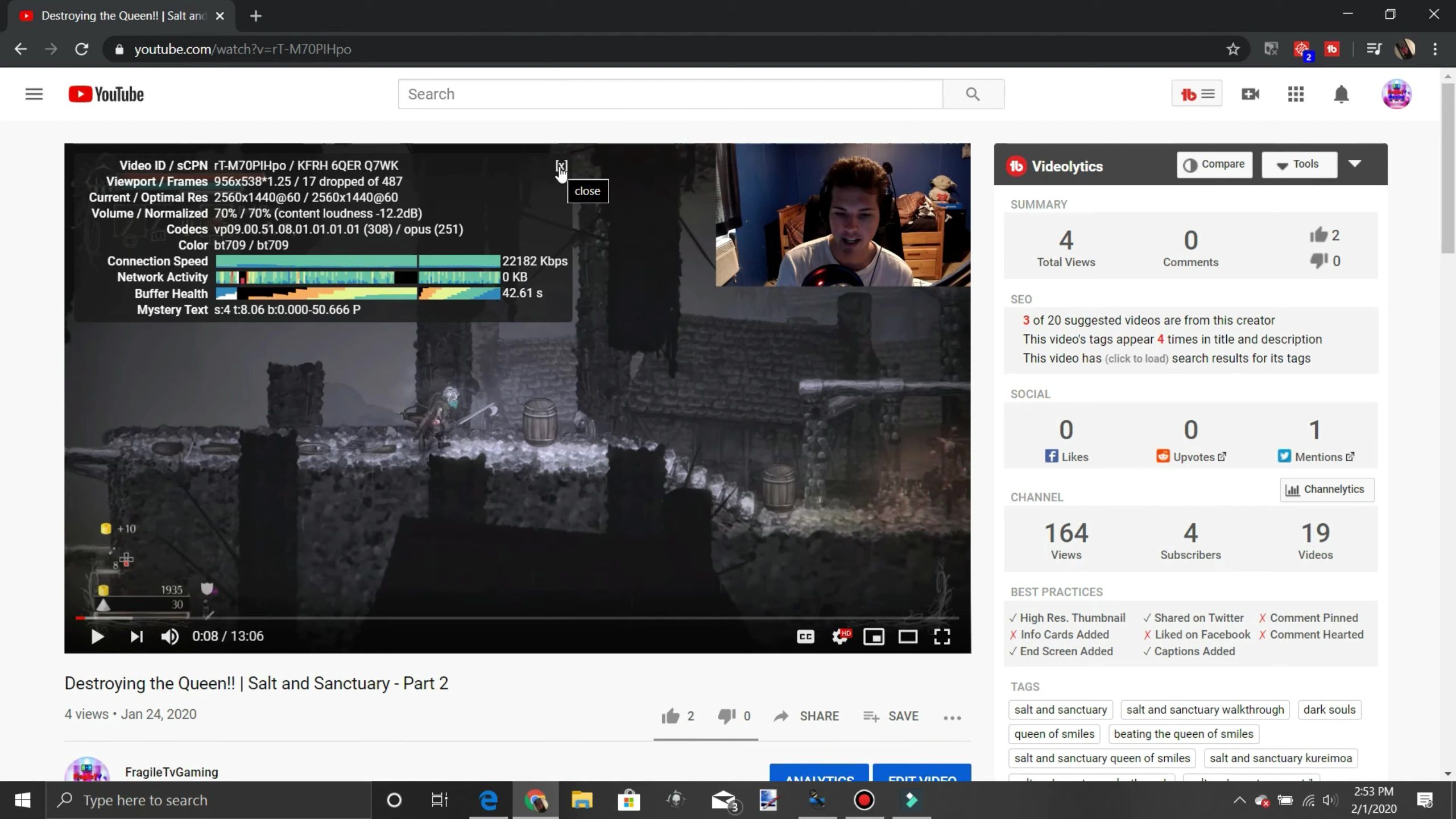Screen dimensions: 1456x819
Task: Open Twitter Mentions external link
Action: pyautogui.click(x=1316, y=457)
